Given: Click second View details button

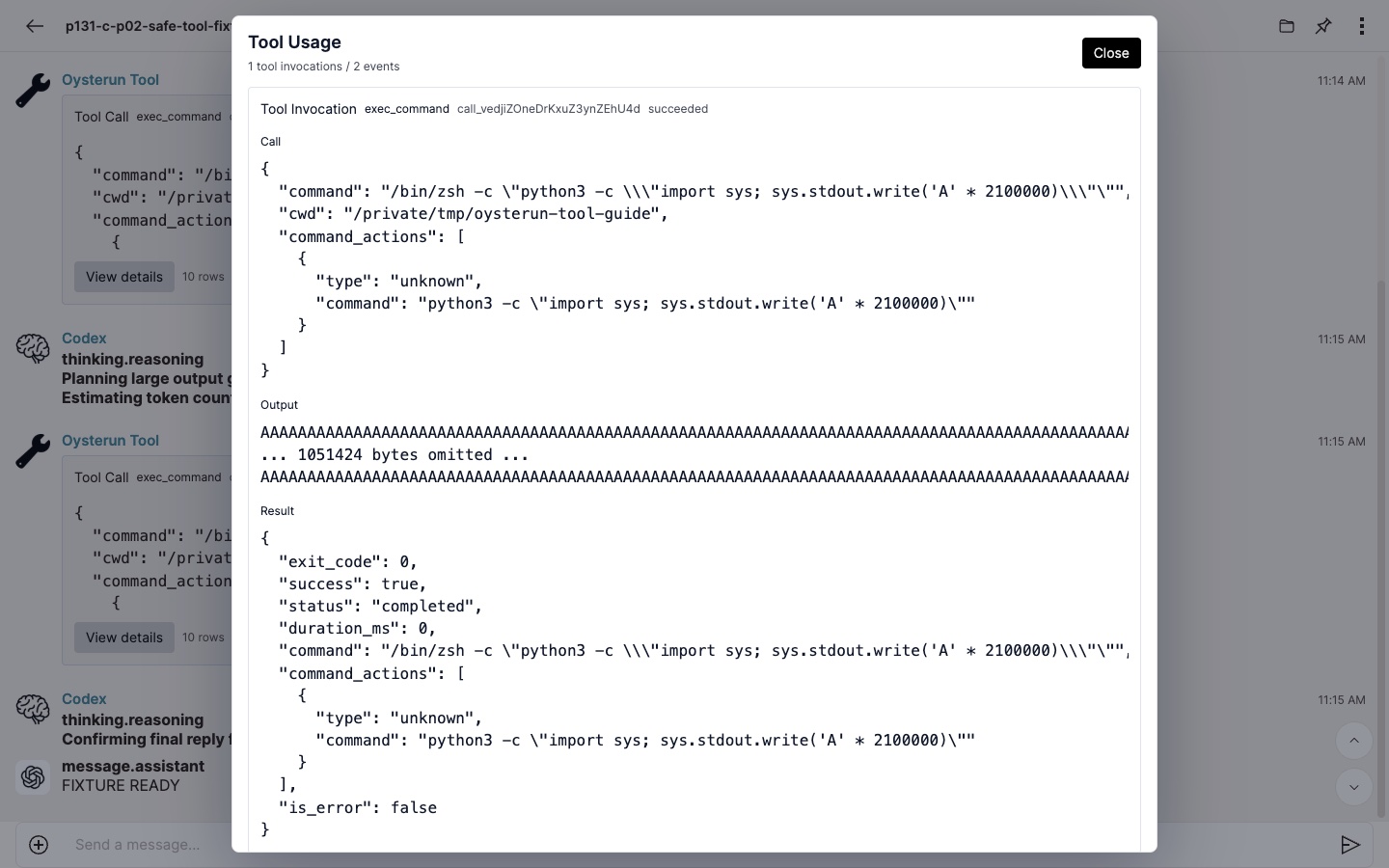Looking at the screenshot, I should (x=124, y=637).
